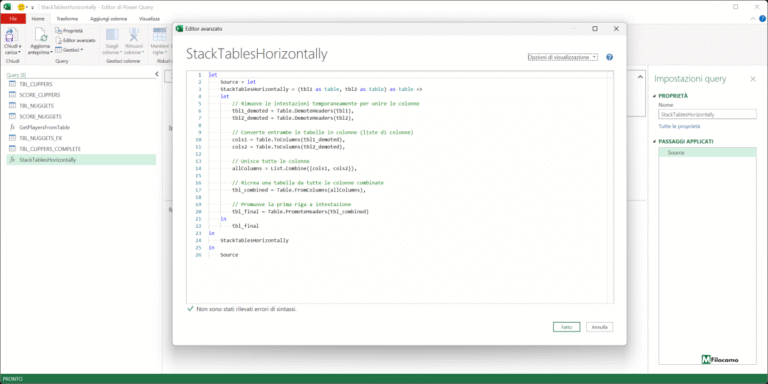Click code line 6 tbl1_demoted
The height and width of the screenshot is (384, 768).
(293, 111)
